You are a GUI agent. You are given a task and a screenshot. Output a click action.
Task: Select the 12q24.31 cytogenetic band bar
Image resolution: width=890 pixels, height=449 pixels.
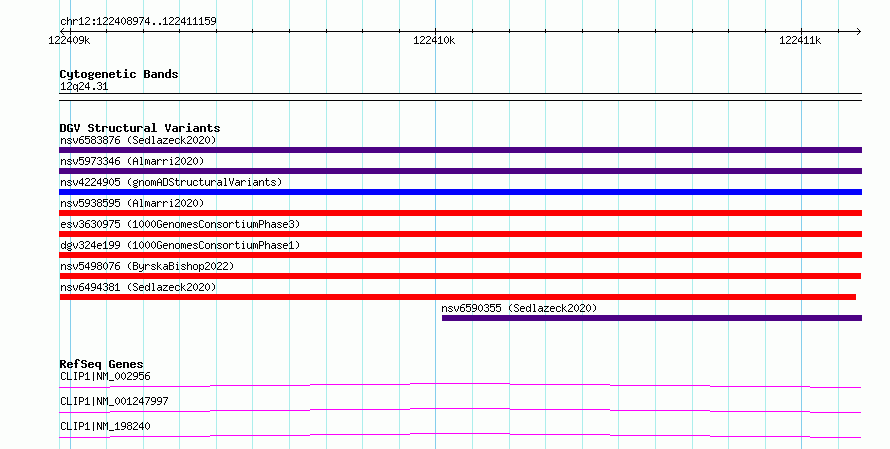point(460,97)
